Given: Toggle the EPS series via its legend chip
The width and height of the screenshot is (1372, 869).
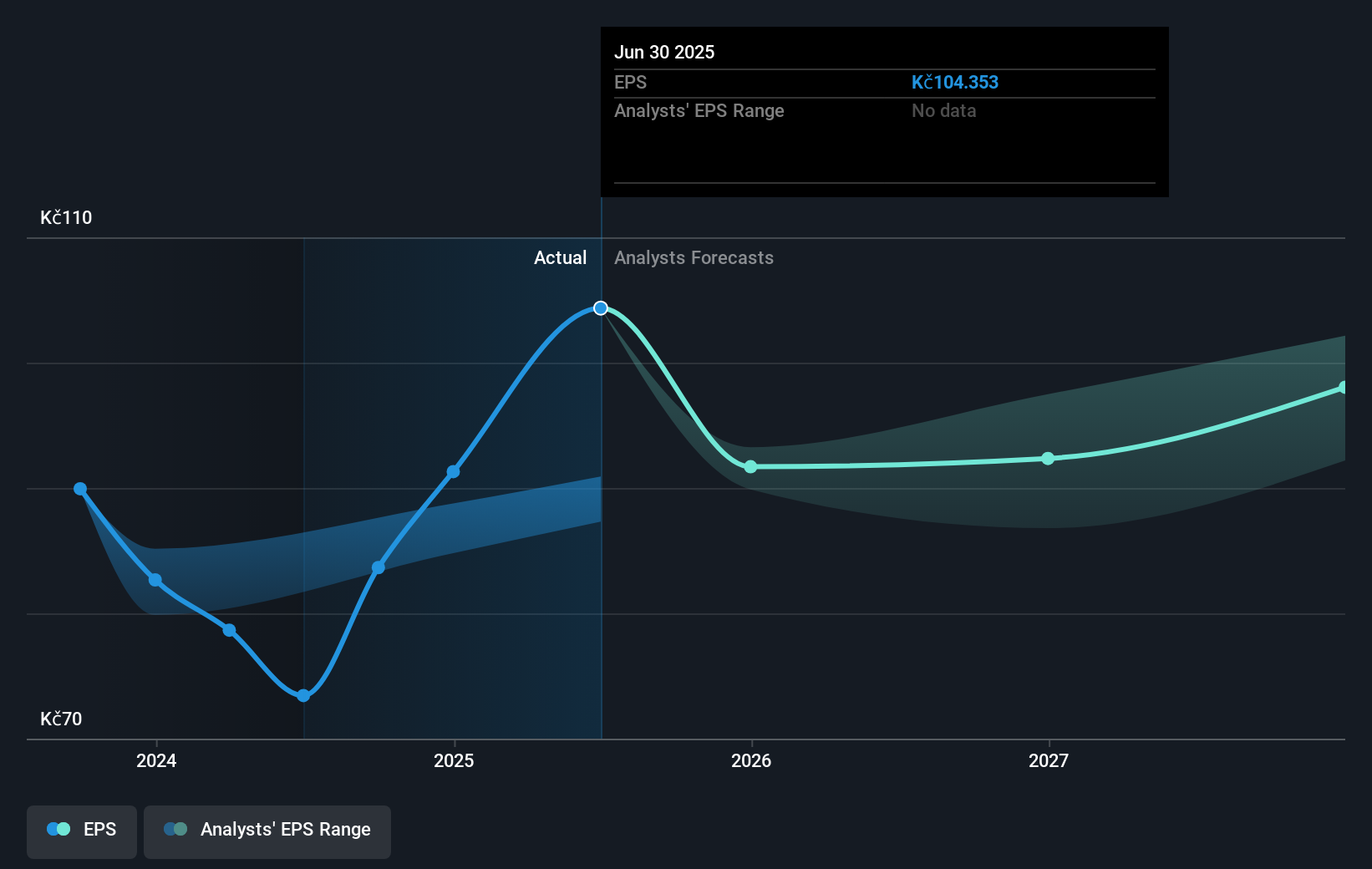Looking at the screenshot, I should tap(81, 831).
